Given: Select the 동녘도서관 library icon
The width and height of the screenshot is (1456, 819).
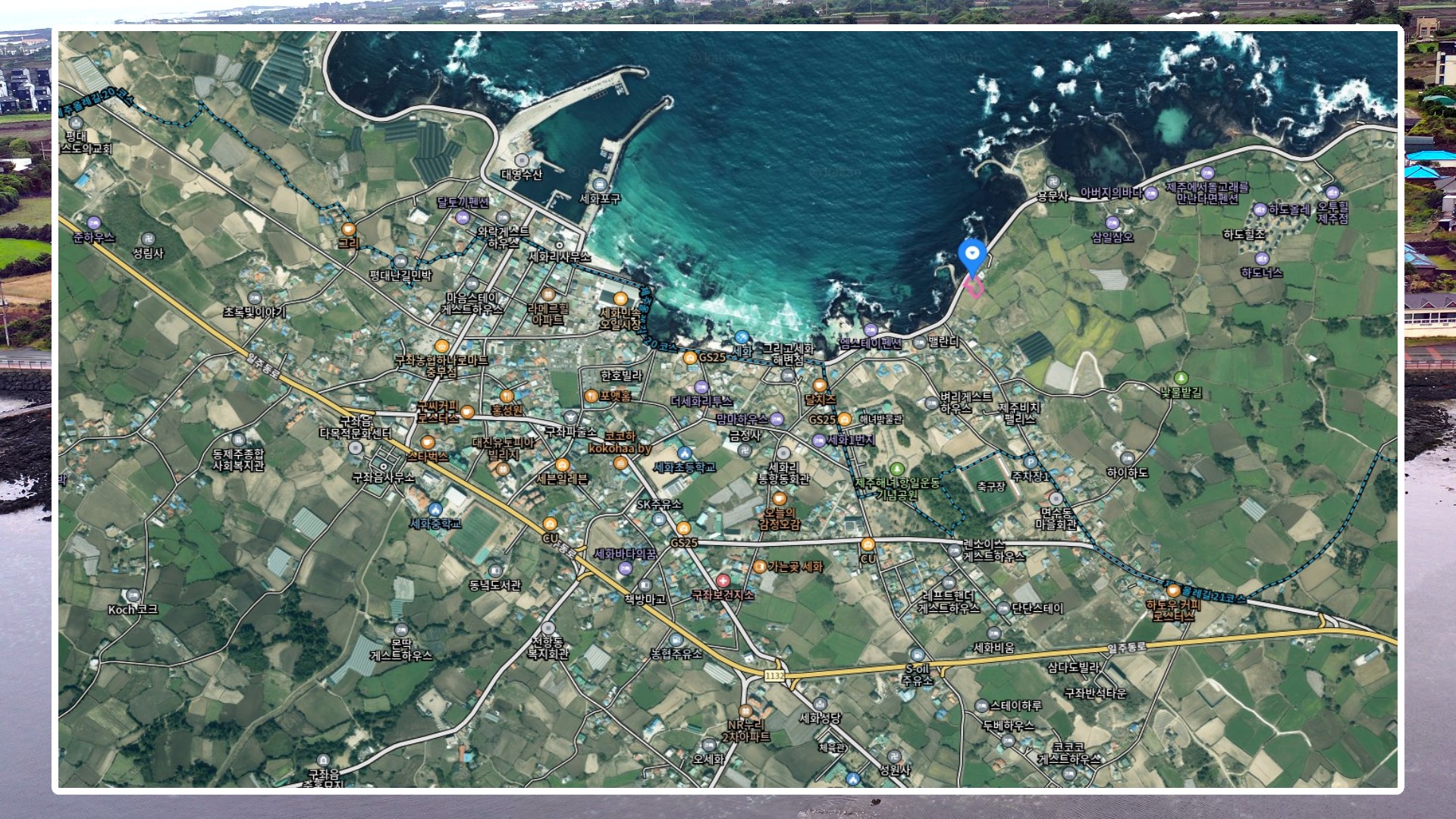Looking at the screenshot, I should [x=494, y=571].
